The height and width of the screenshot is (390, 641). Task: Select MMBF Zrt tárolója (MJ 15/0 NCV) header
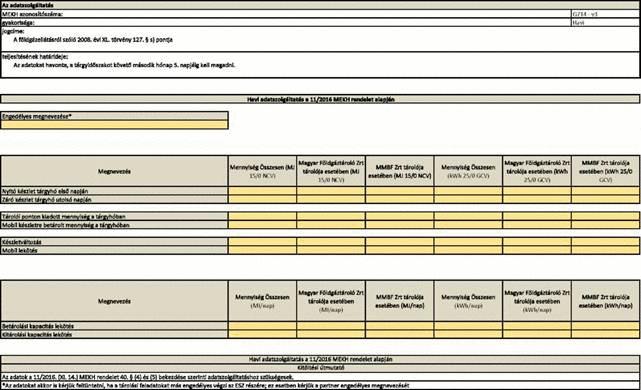pos(400,171)
